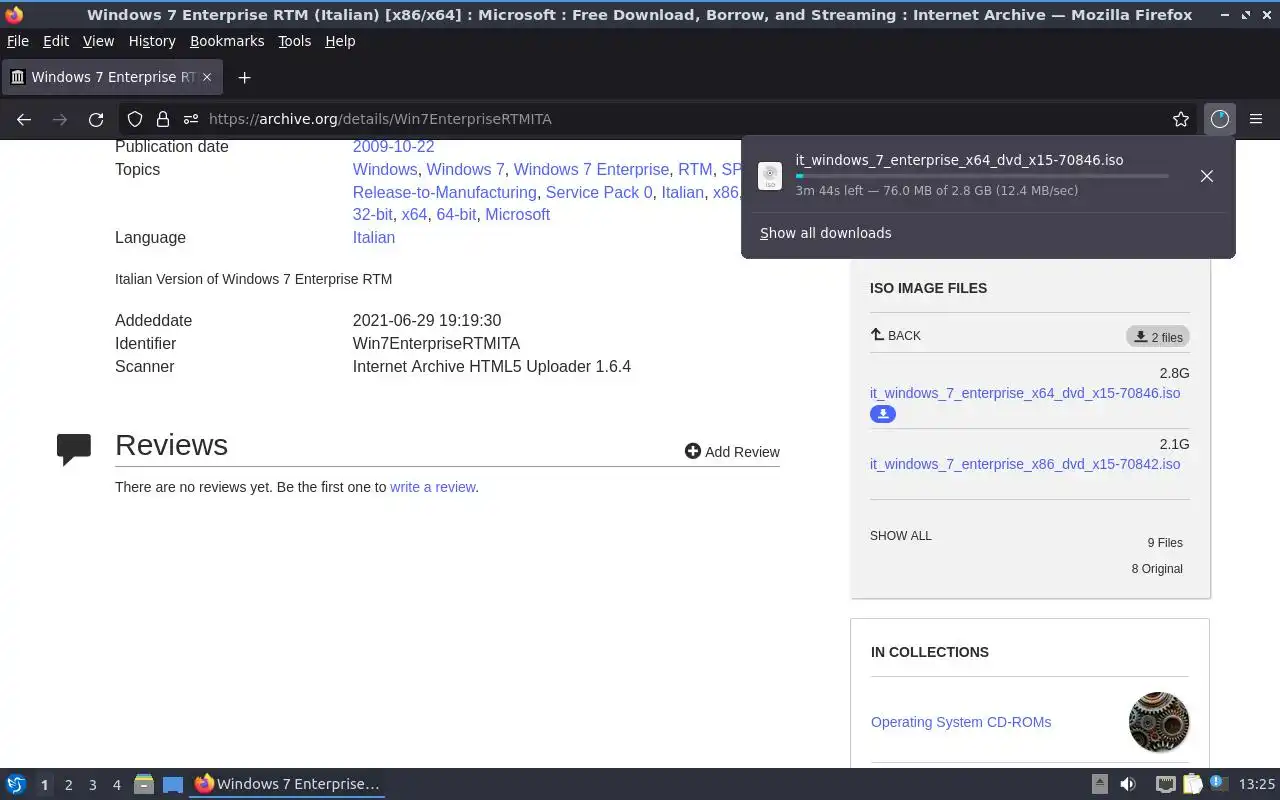Open the Edit menu

pos(56,41)
